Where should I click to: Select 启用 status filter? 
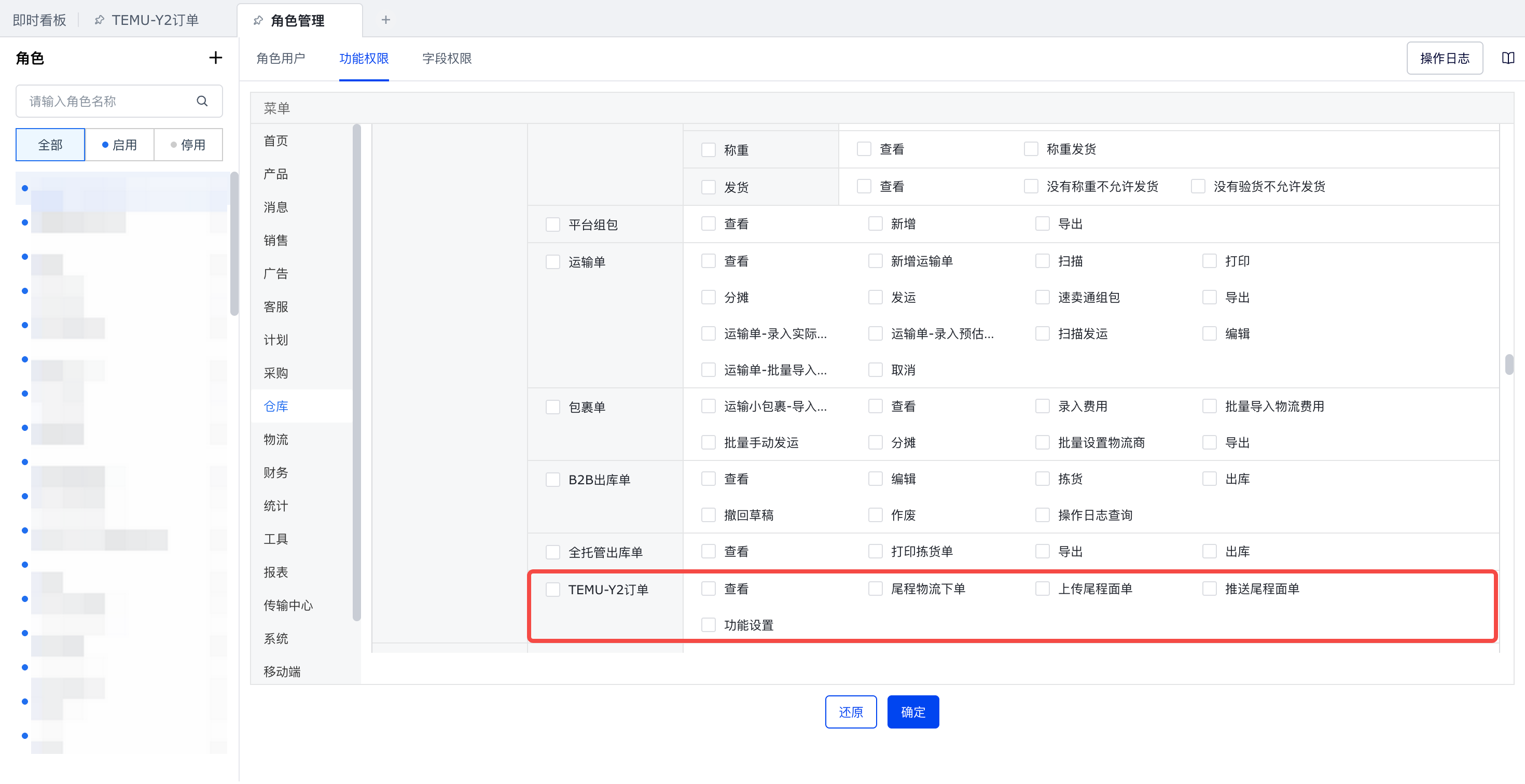click(119, 145)
